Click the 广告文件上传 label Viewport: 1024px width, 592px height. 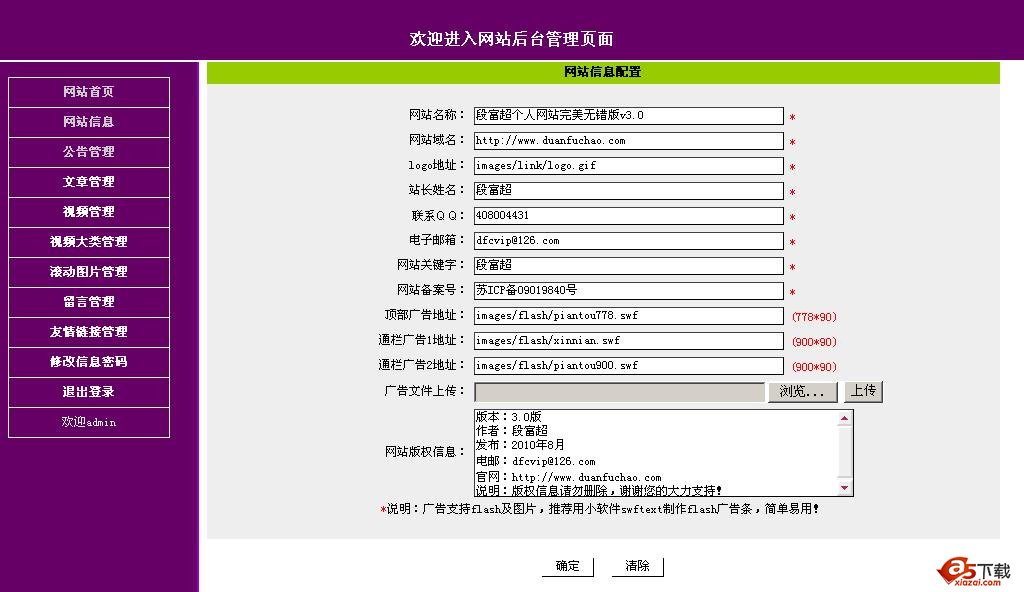coord(424,391)
